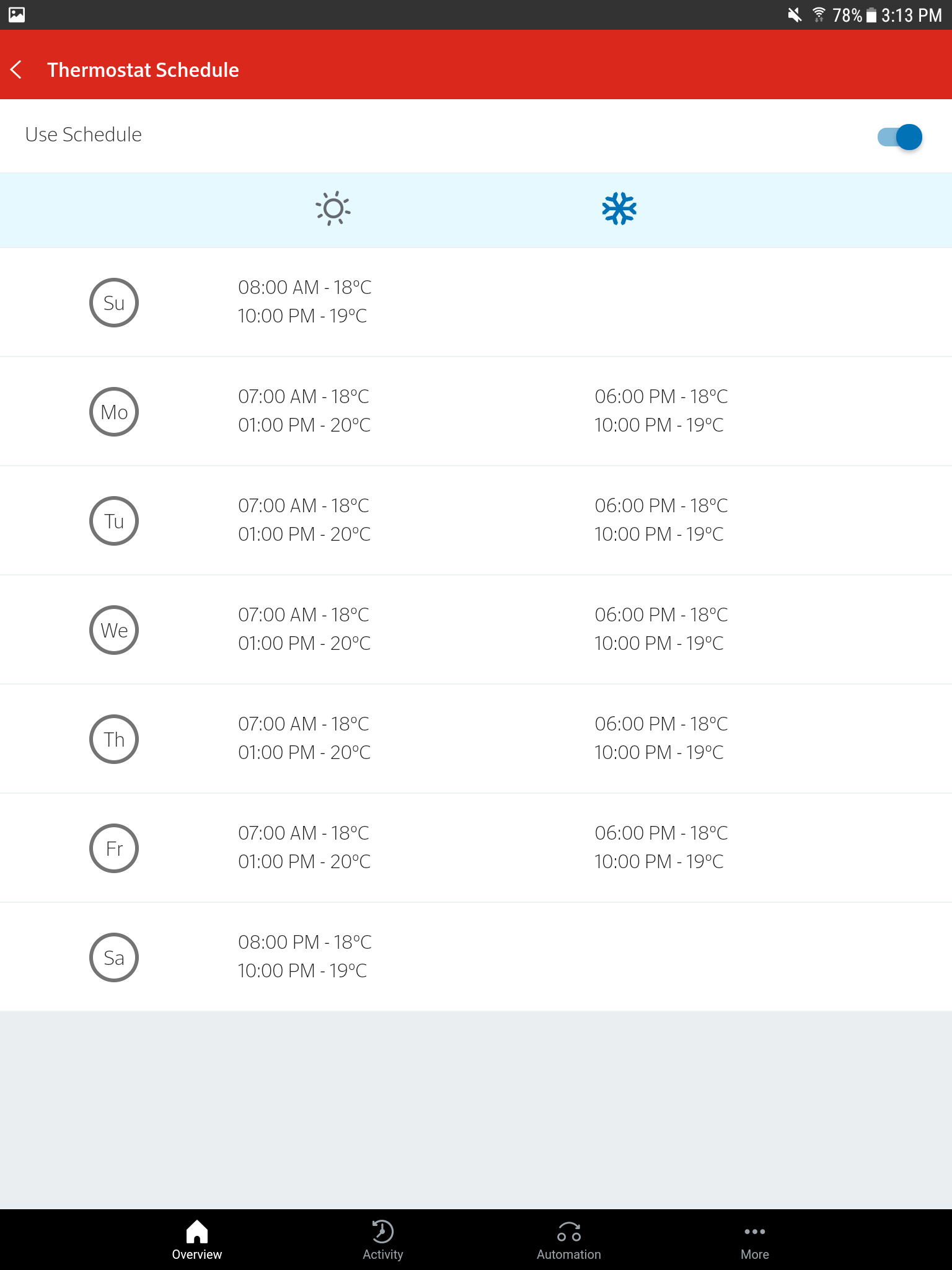The image size is (952, 1270).
Task: Tap Friday's 06:00 PM - 18°C entry
Action: click(x=661, y=833)
